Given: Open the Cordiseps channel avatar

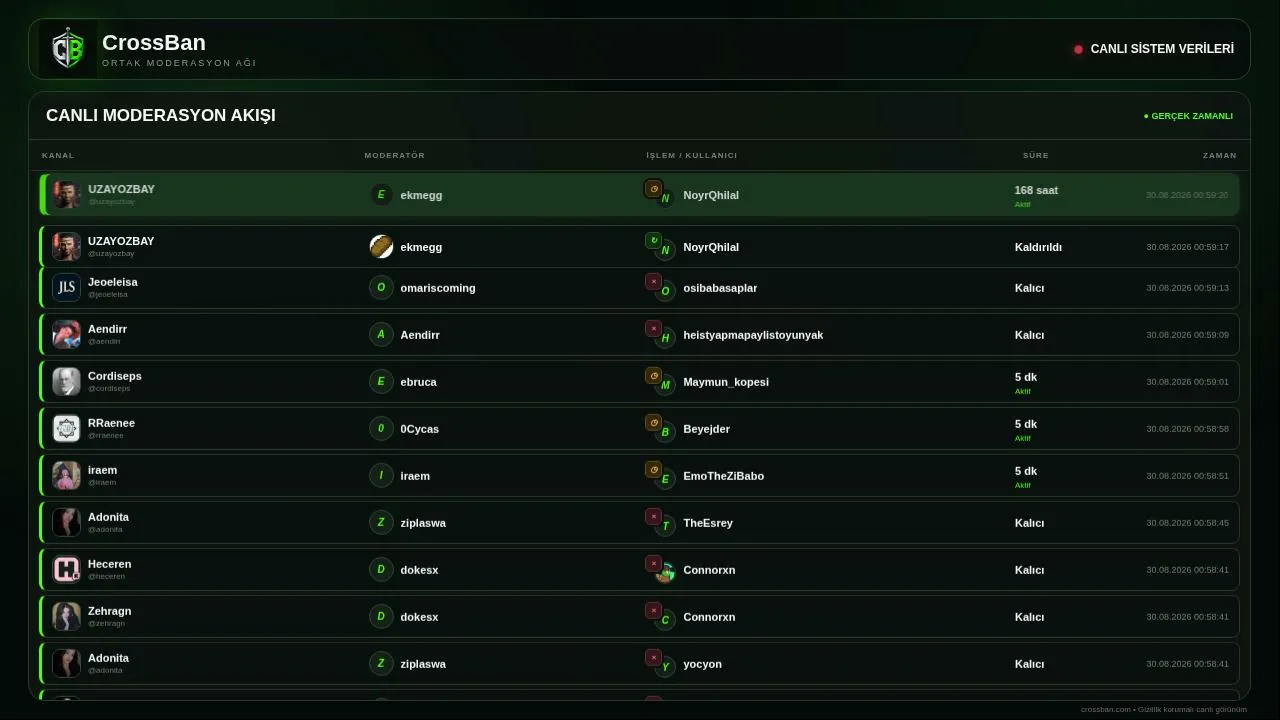Looking at the screenshot, I should coord(66,382).
